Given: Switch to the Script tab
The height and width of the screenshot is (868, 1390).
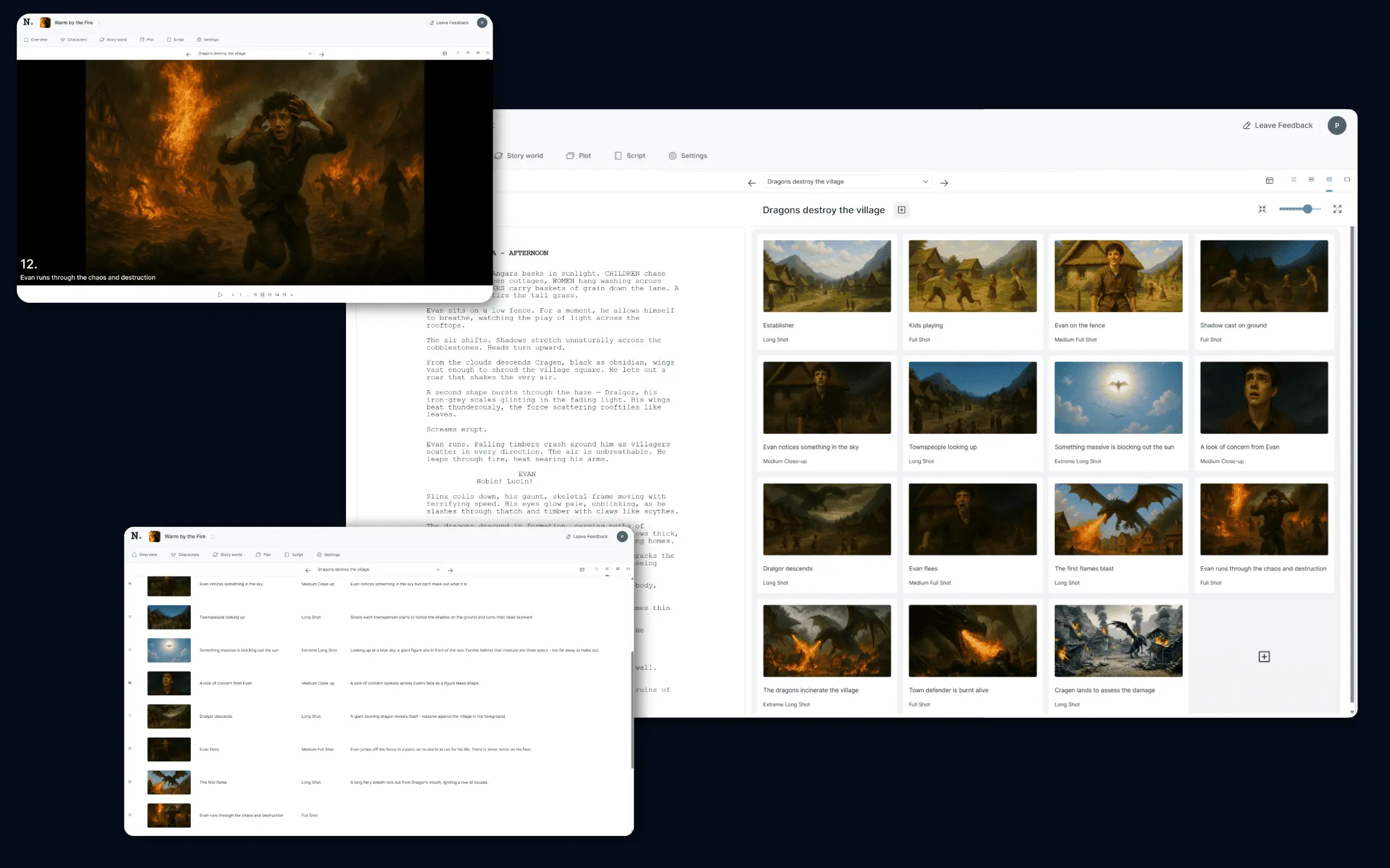Looking at the screenshot, I should 630,155.
